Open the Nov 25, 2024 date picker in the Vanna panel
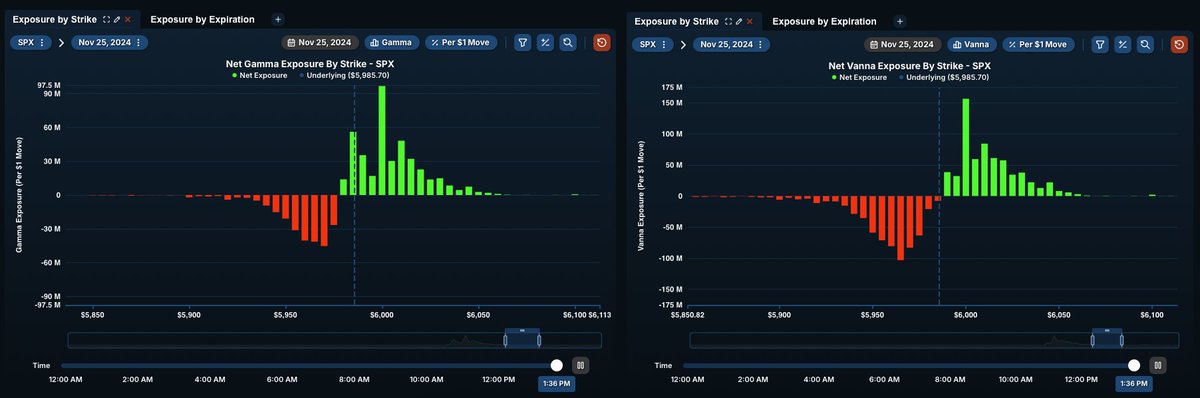The height and width of the screenshot is (398, 1200). pyautogui.click(x=903, y=44)
